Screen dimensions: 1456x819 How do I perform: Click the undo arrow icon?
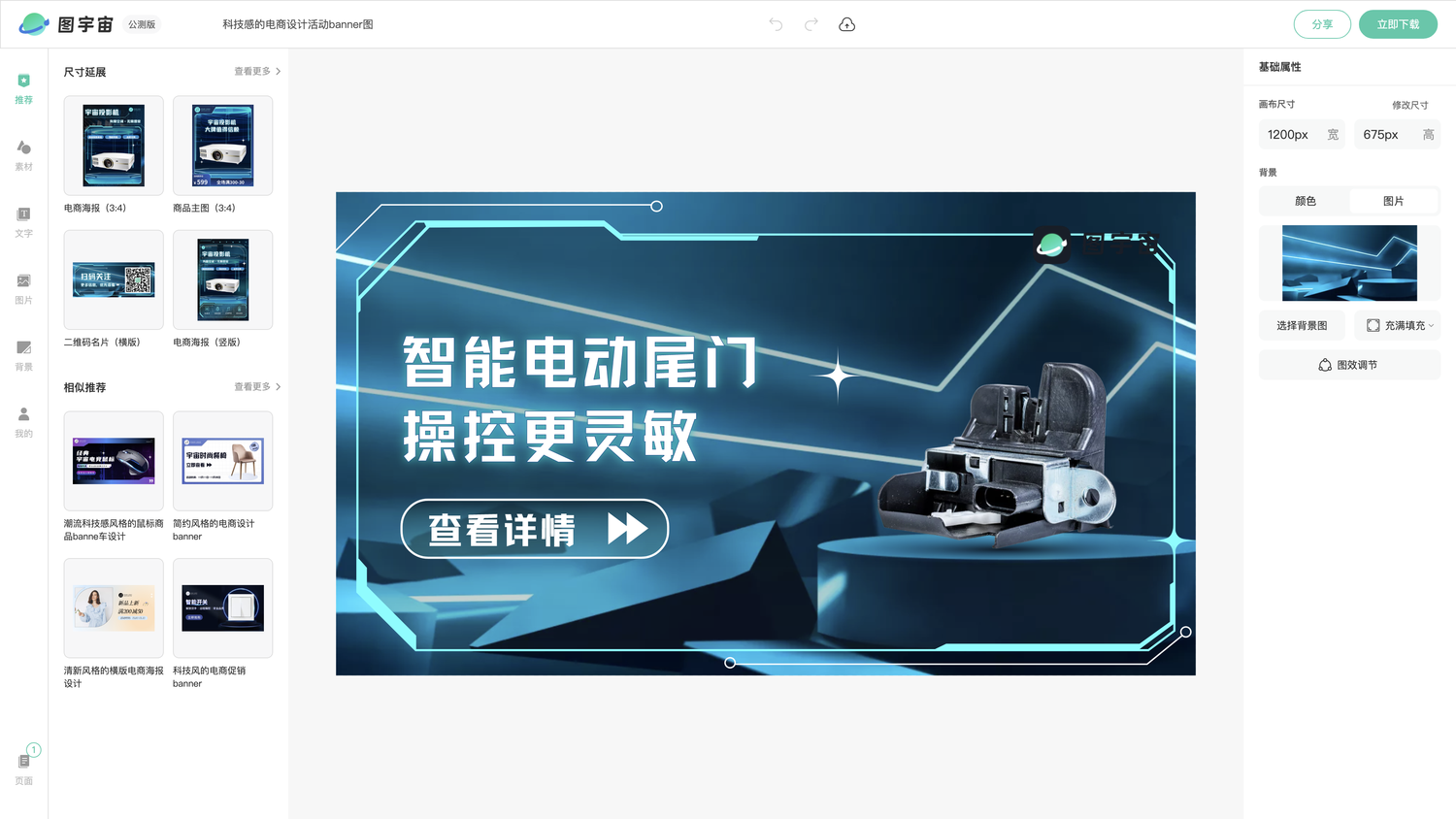click(776, 24)
